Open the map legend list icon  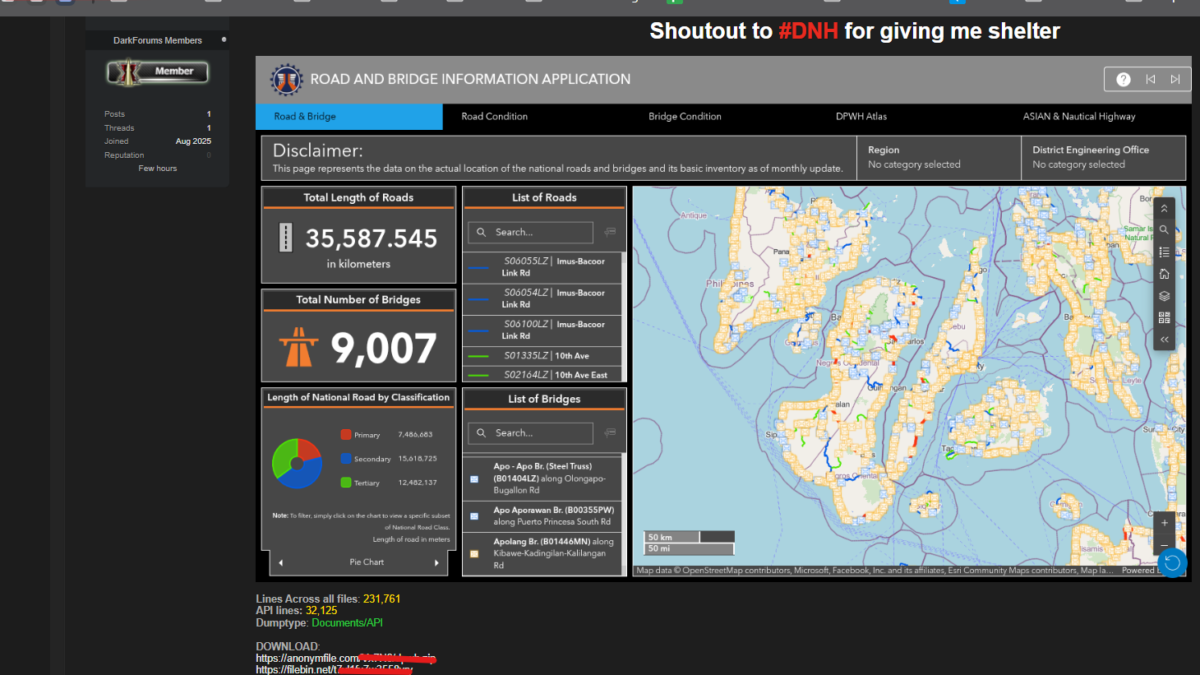tap(1164, 252)
